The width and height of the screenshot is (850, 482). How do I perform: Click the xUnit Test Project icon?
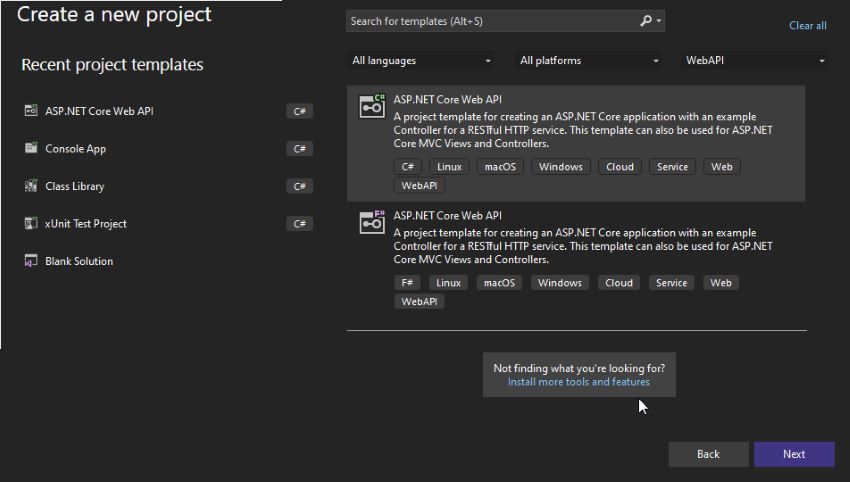31,223
